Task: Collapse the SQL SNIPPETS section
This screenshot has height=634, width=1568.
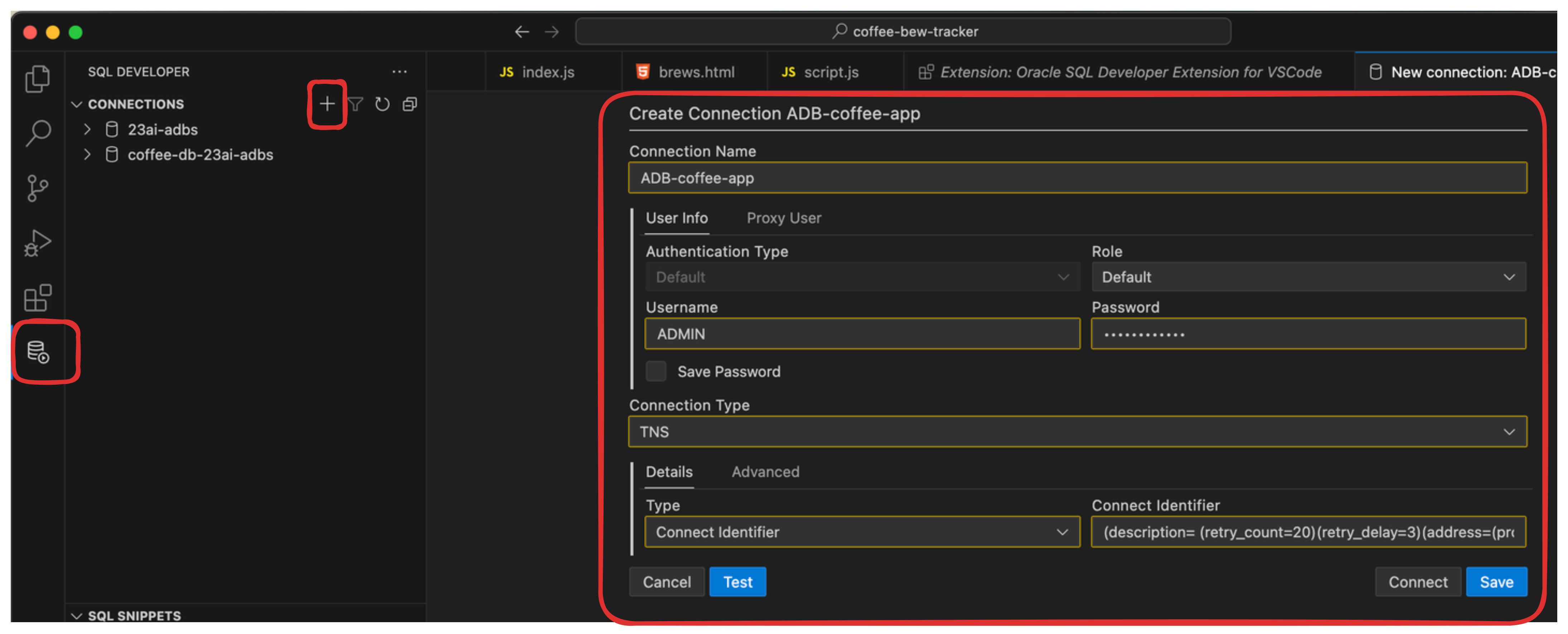Action: pos(77,616)
